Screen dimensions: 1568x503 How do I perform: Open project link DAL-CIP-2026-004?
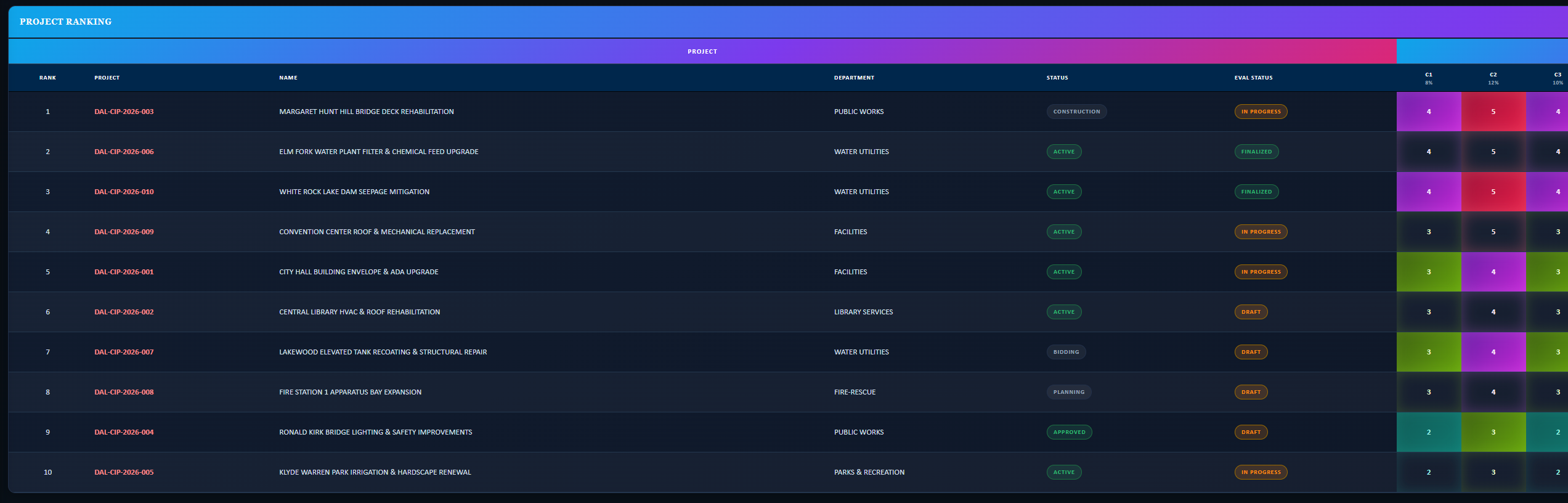124,432
